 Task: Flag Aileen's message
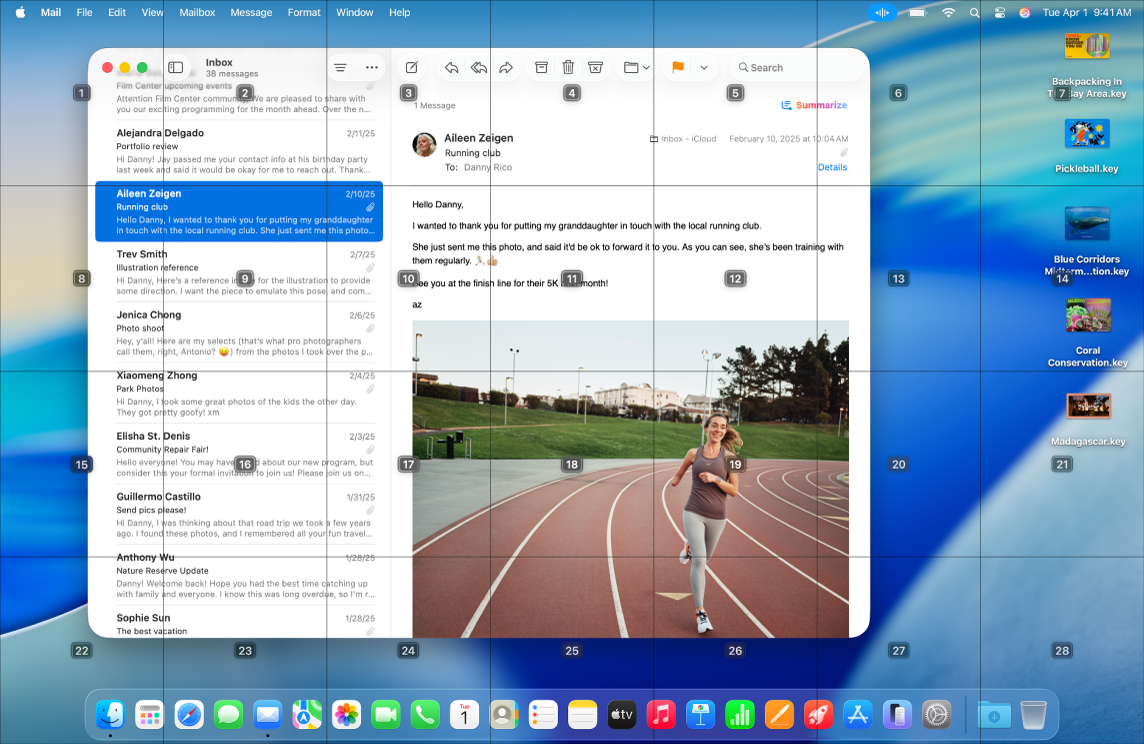tap(676, 67)
